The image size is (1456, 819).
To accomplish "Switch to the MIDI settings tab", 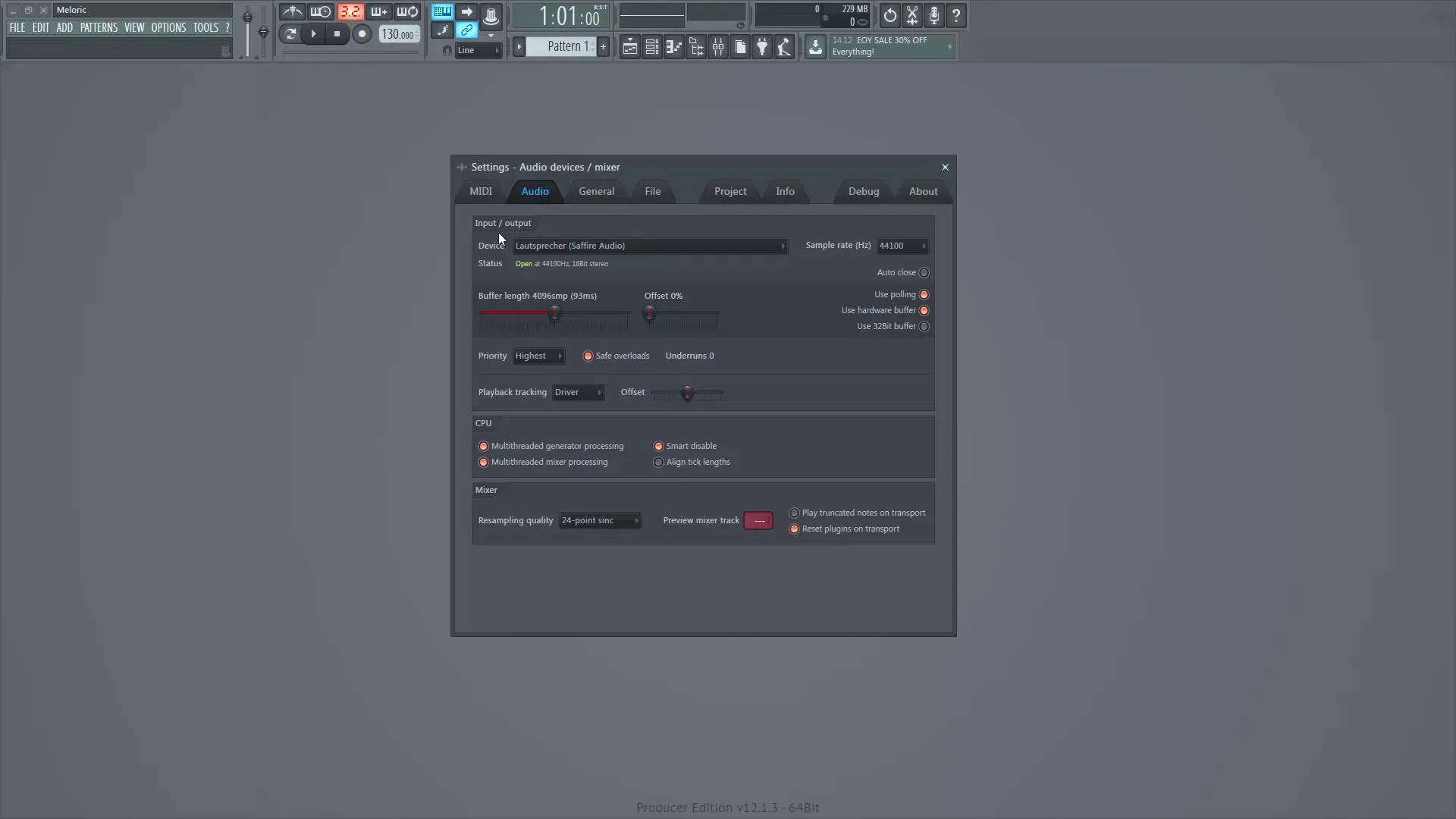I will pyautogui.click(x=481, y=191).
